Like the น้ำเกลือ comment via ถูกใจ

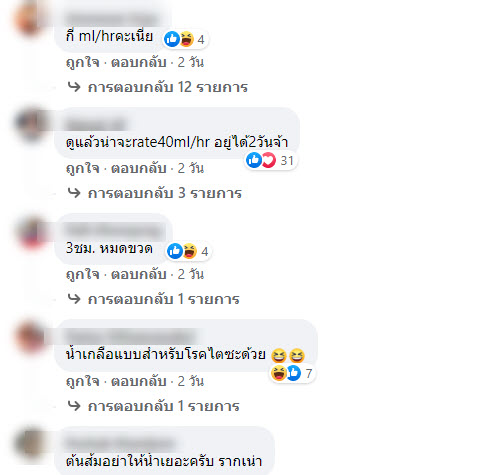point(83,381)
